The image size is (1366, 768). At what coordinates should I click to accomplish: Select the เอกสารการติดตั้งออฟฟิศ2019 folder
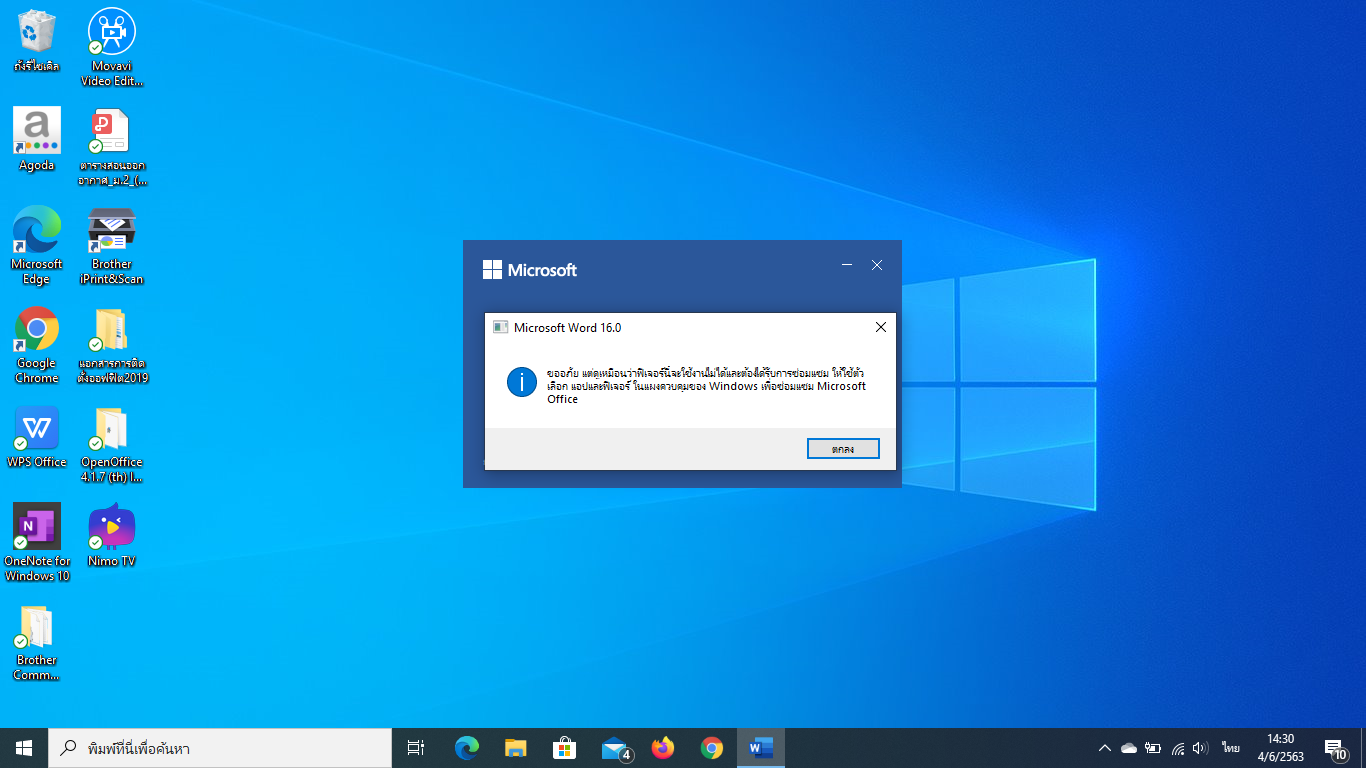click(112, 345)
